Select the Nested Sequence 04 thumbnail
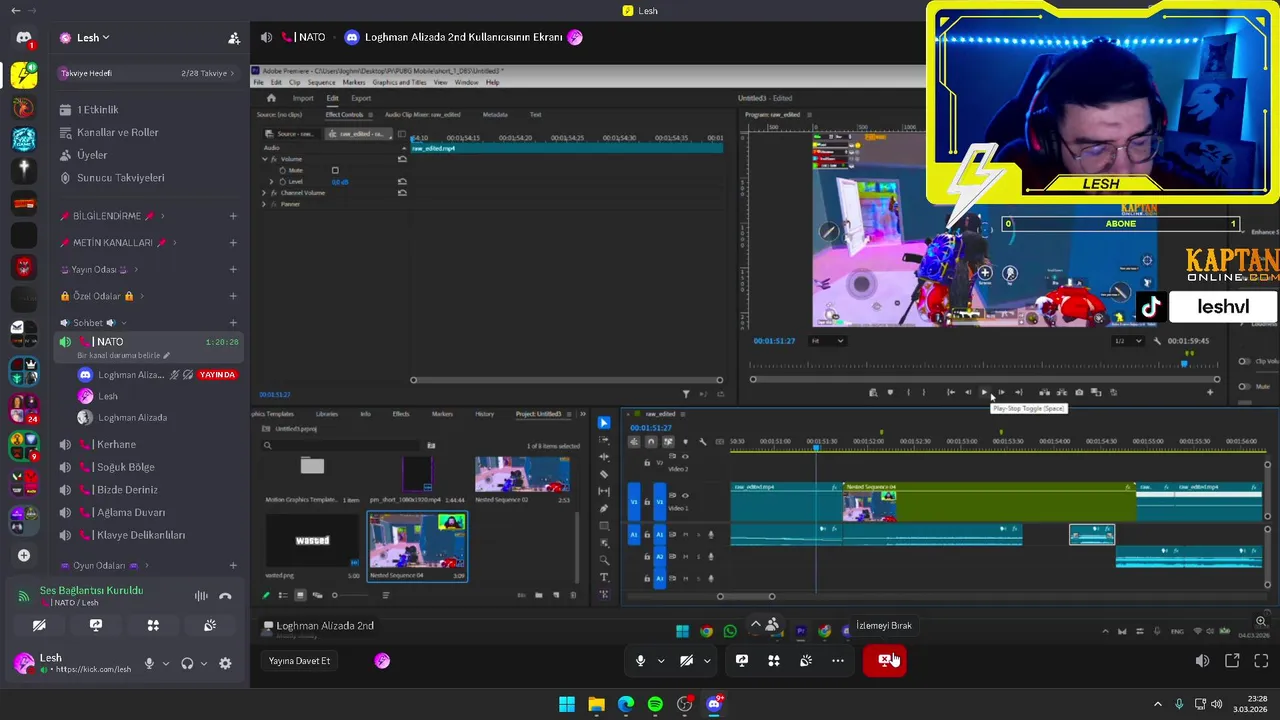 (x=417, y=542)
